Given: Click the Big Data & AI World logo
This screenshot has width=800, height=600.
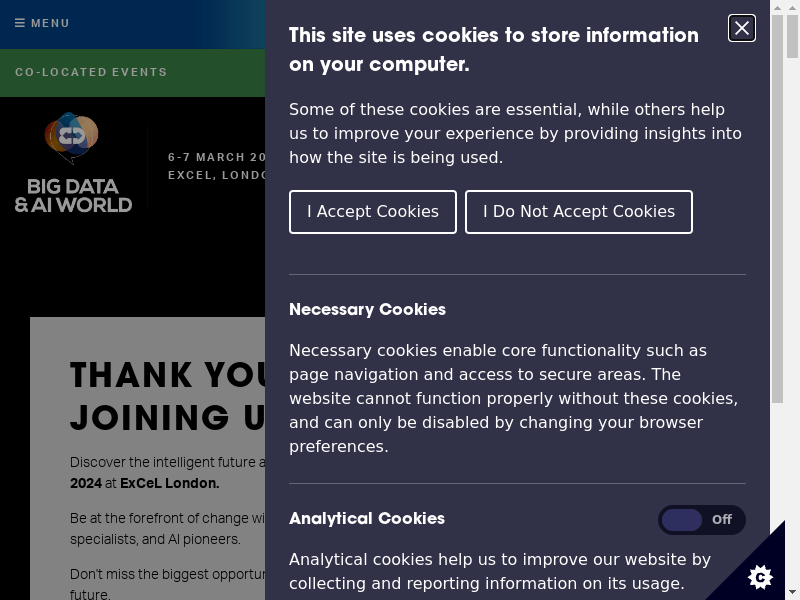Looking at the screenshot, I should pyautogui.click(x=73, y=162).
